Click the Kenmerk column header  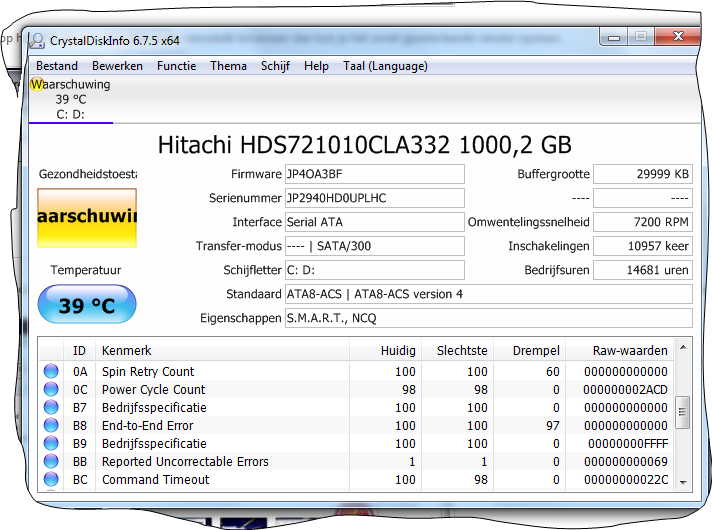click(222, 351)
